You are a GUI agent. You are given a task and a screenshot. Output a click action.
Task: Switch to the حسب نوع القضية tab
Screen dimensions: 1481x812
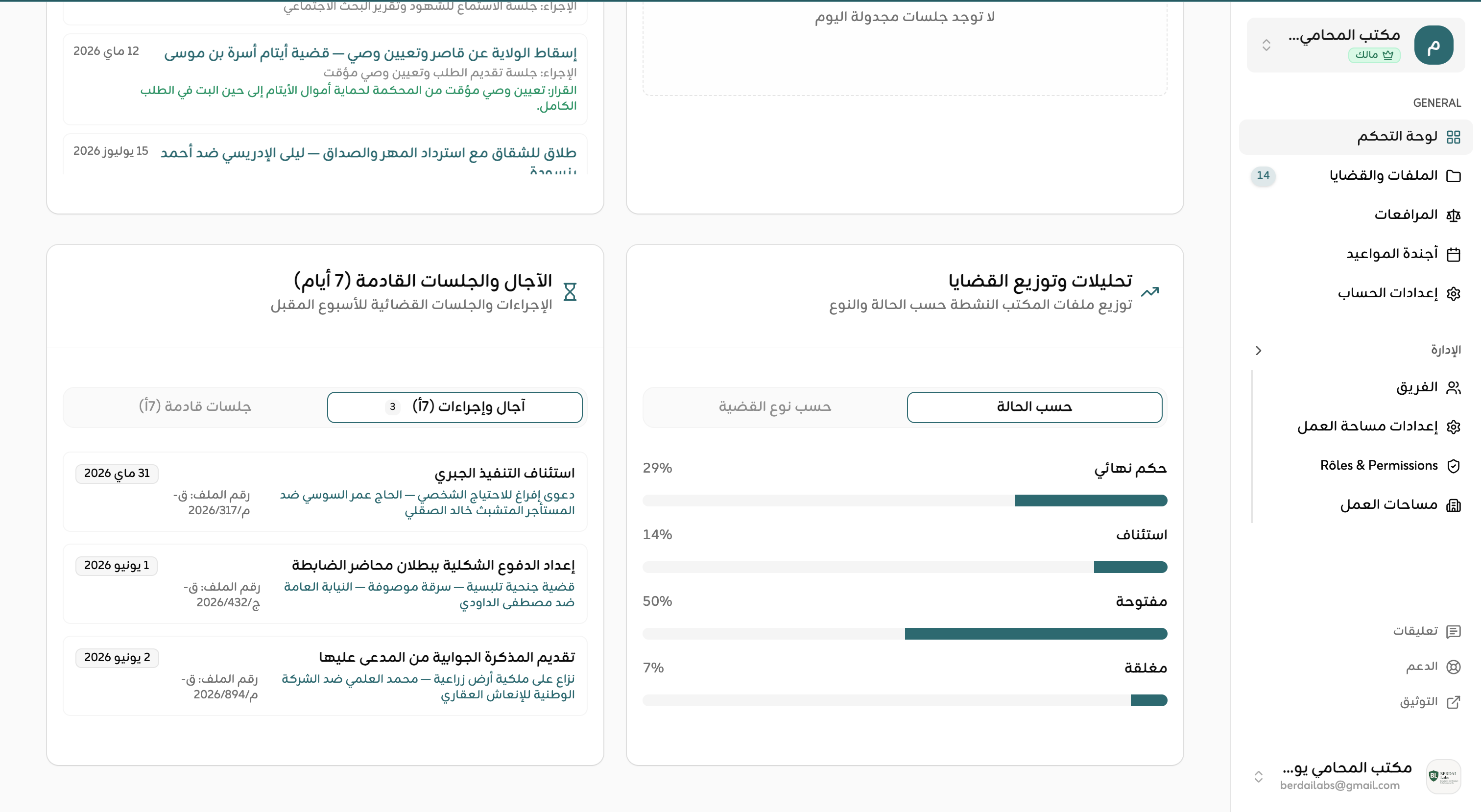tap(774, 406)
